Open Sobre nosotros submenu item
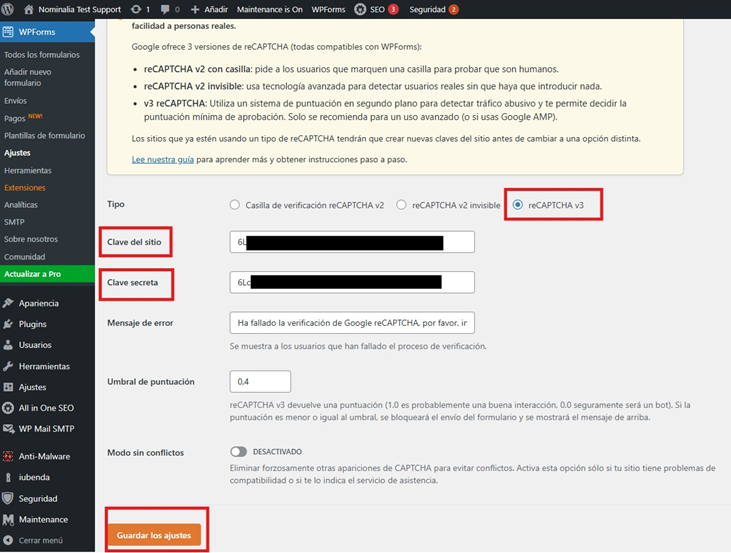 tap(31, 239)
